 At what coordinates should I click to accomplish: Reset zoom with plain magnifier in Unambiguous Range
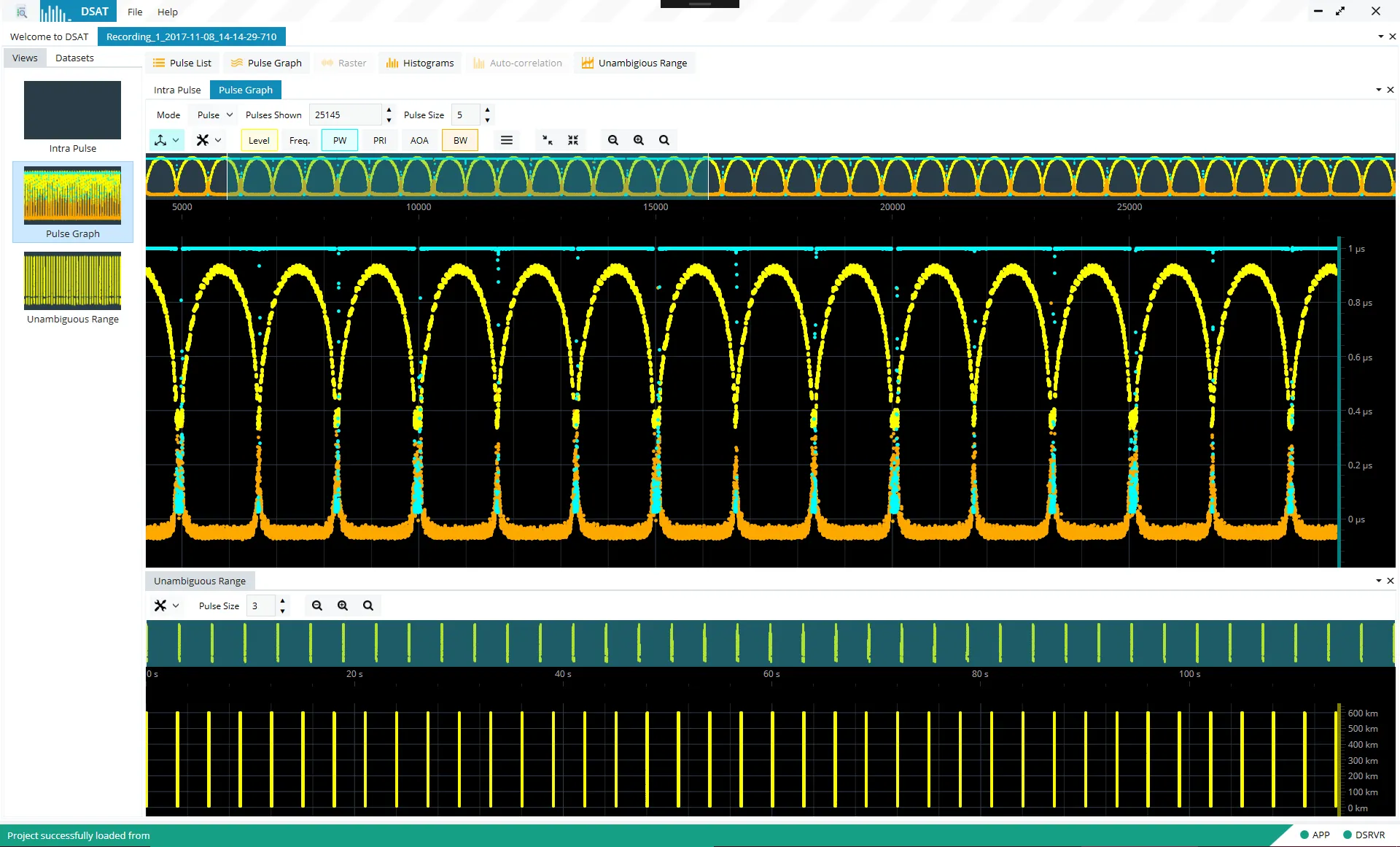coord(368,606)
